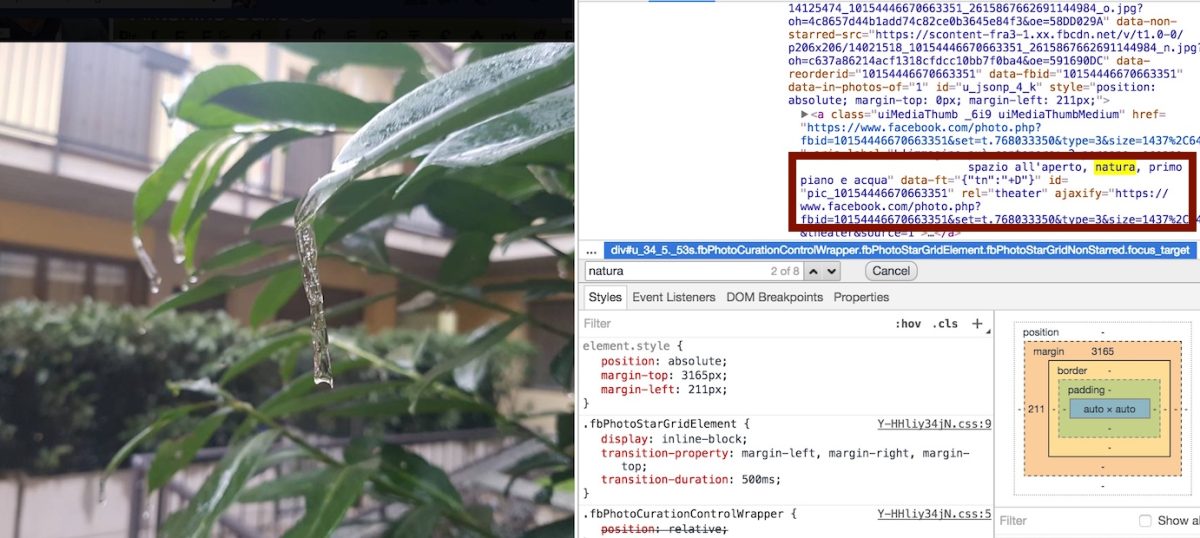Click the highlighted natura match in code
The height and width of the screenshot is (538, 1200).
(x=1114, y=167)
